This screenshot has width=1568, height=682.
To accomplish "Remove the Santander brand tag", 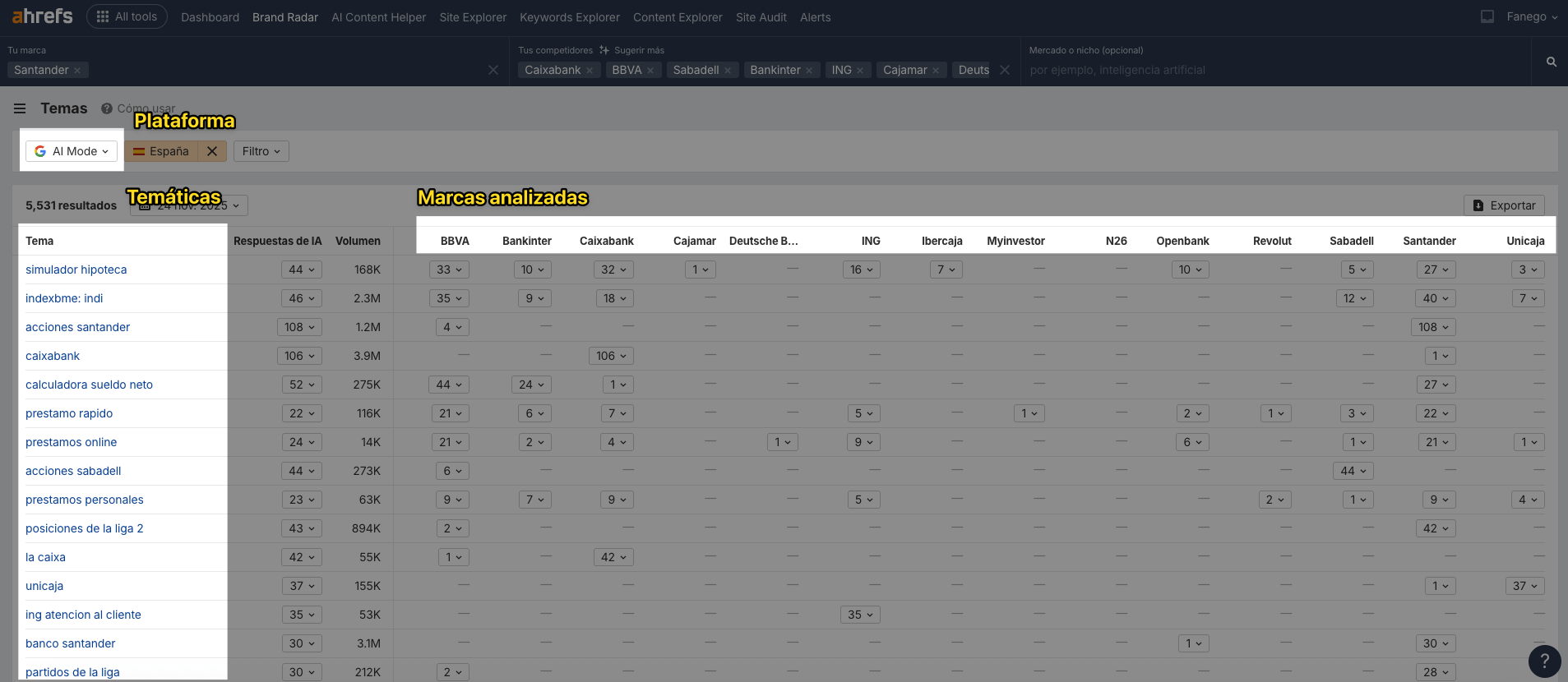I will (77, 71).
